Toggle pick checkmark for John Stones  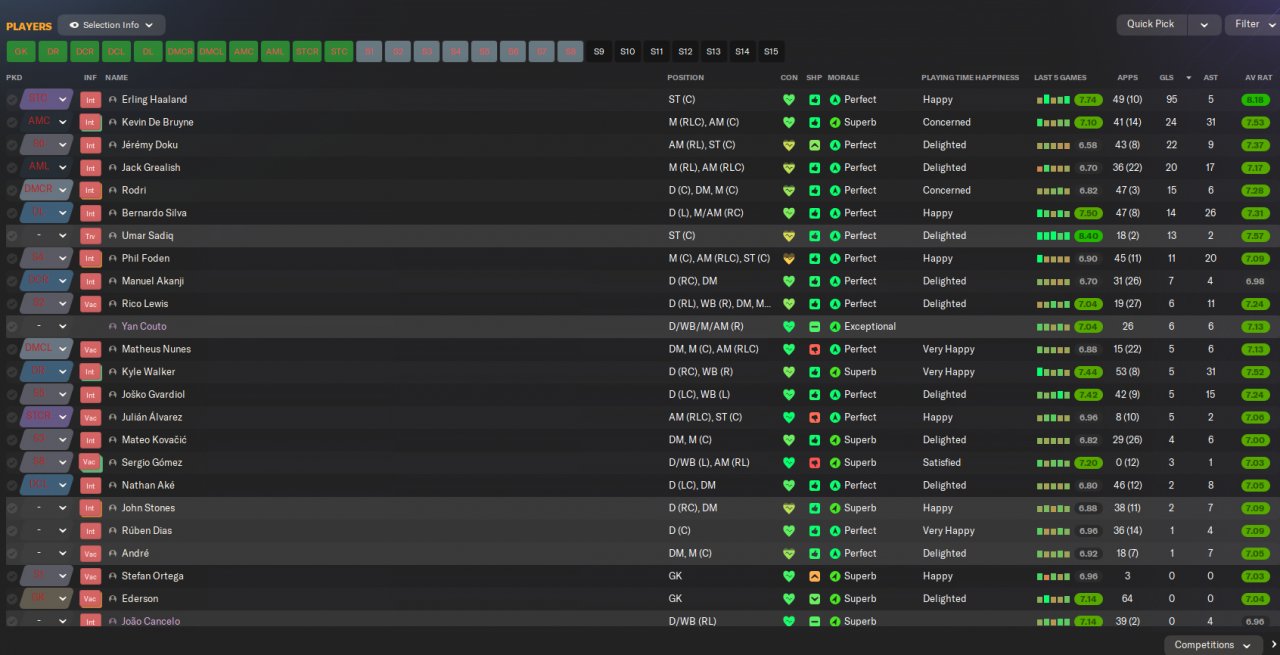12,508
